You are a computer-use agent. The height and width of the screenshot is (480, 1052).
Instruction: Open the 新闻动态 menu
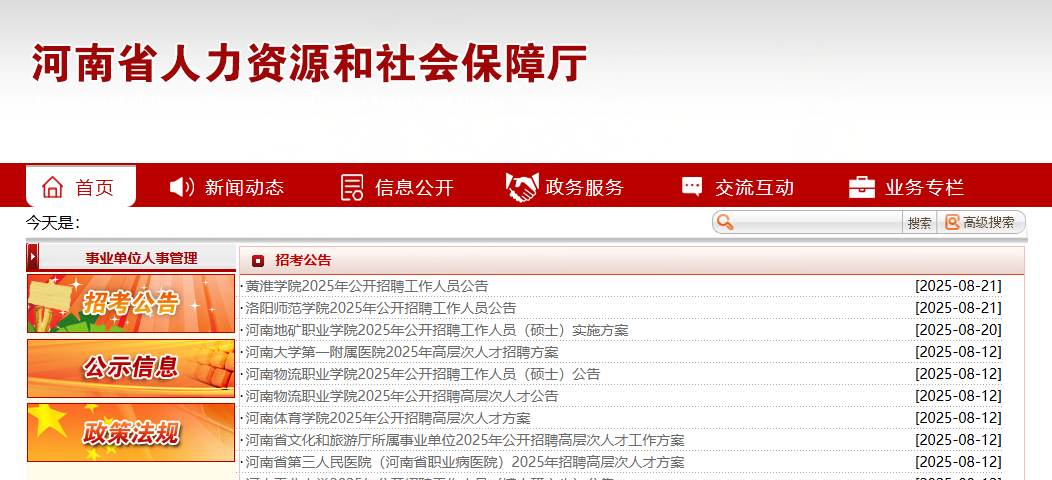[244, 187]
